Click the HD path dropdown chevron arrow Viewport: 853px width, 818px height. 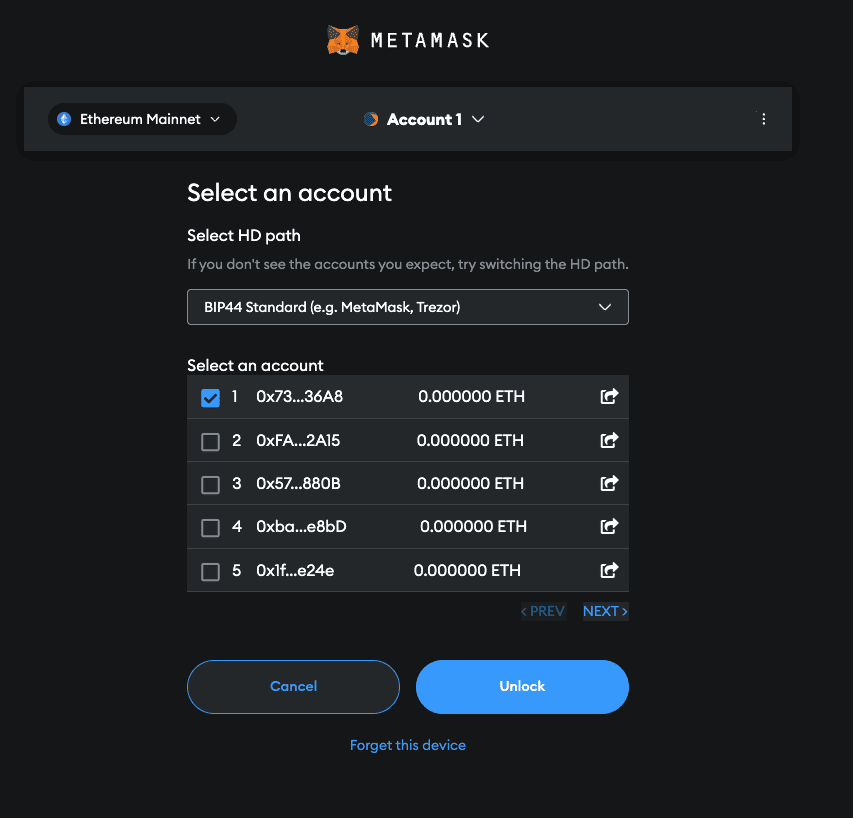(x=605, y=307)
